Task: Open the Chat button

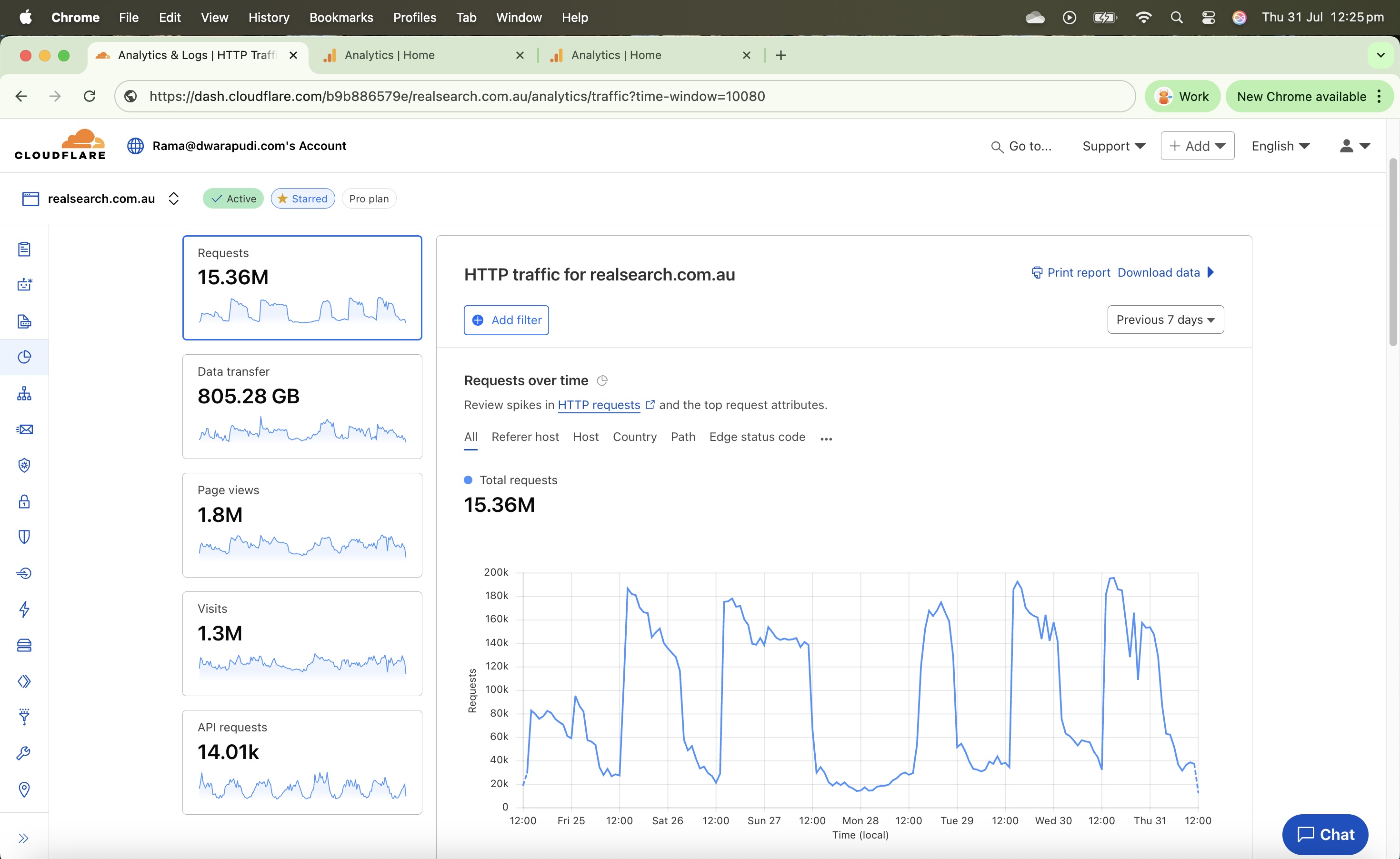Action: tap(1325, 834)
